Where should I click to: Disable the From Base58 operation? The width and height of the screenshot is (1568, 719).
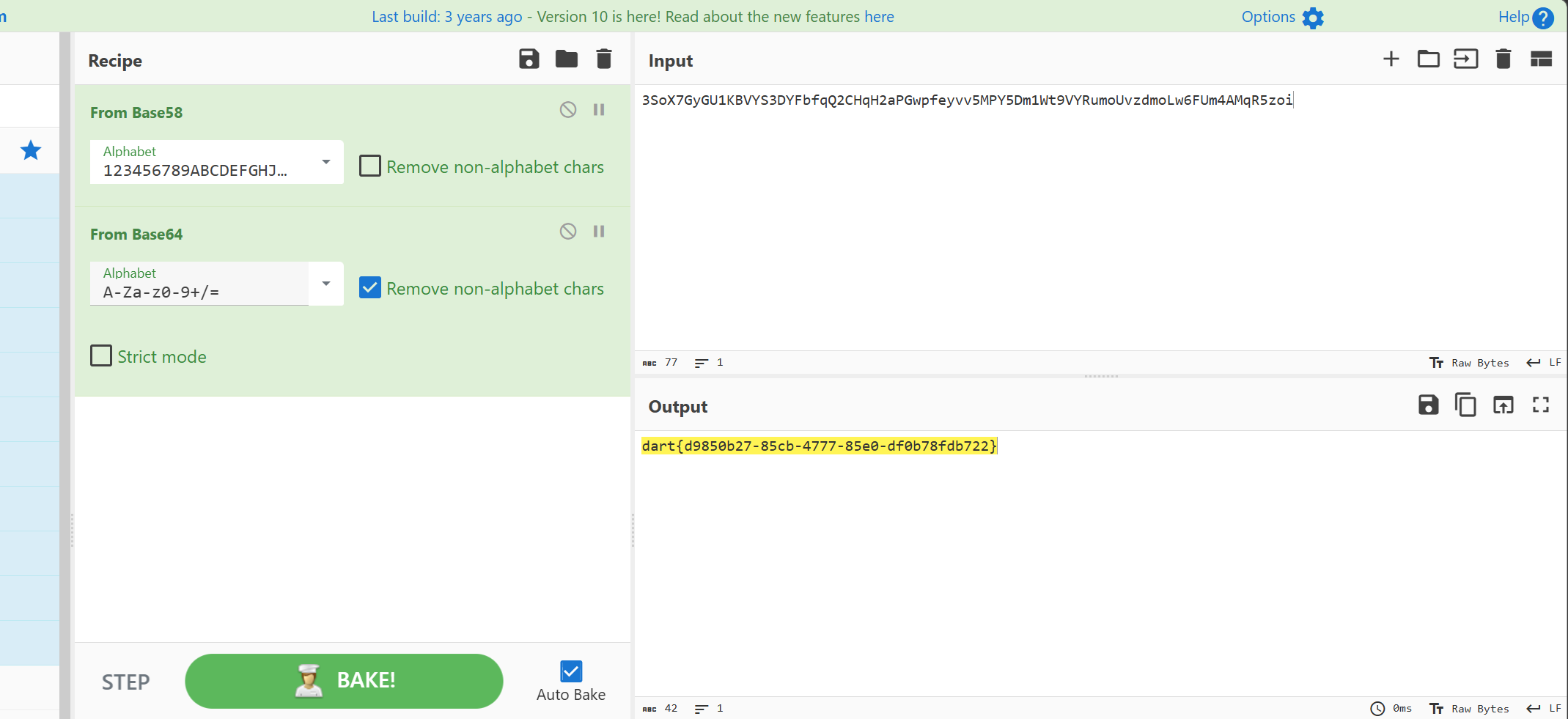click(567, 110)
